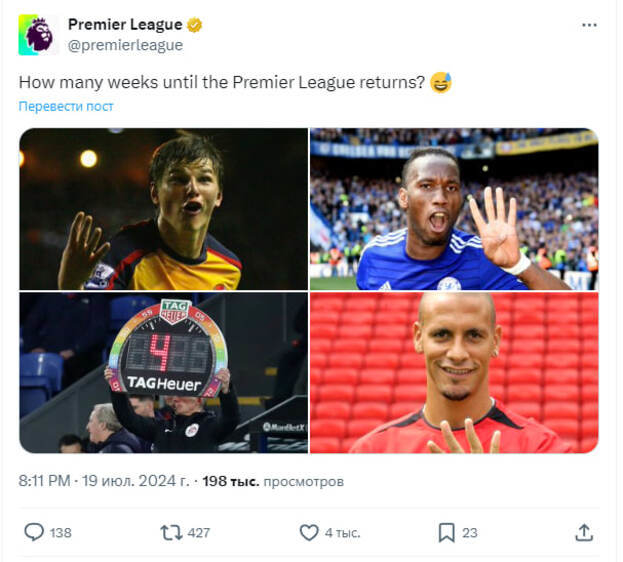Open the top-right photo of player in blue
The width and height of the screenshot is (623, 562).
[454, 209]
